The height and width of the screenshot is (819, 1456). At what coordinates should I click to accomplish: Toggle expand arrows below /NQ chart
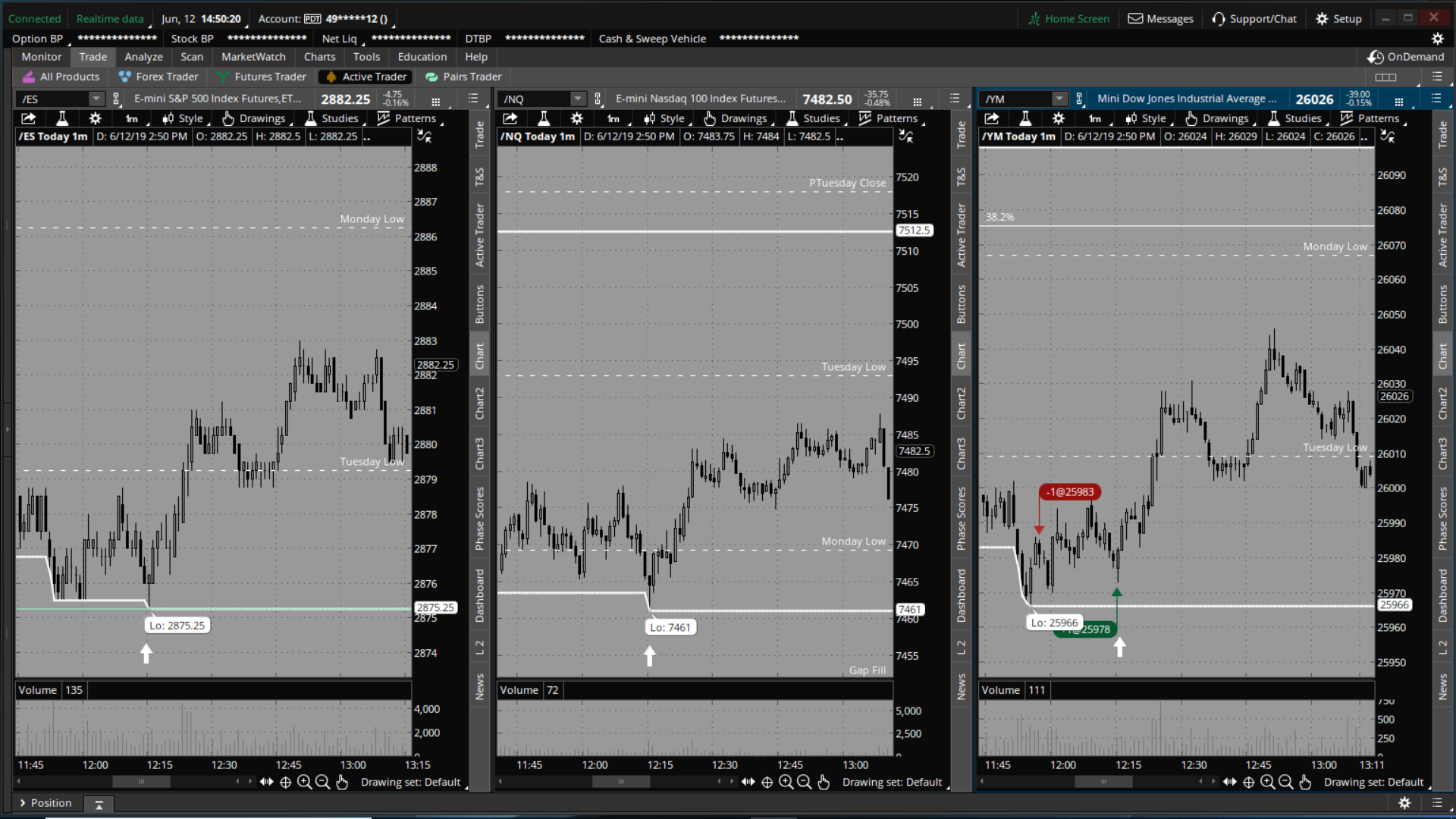748,782
